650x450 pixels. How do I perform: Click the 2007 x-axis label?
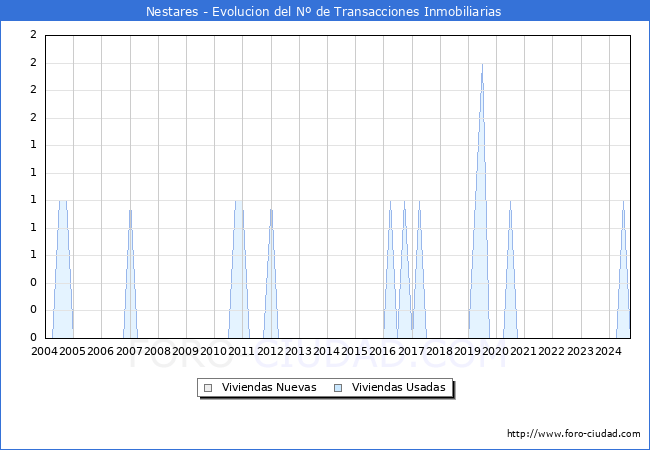point(129,351)
